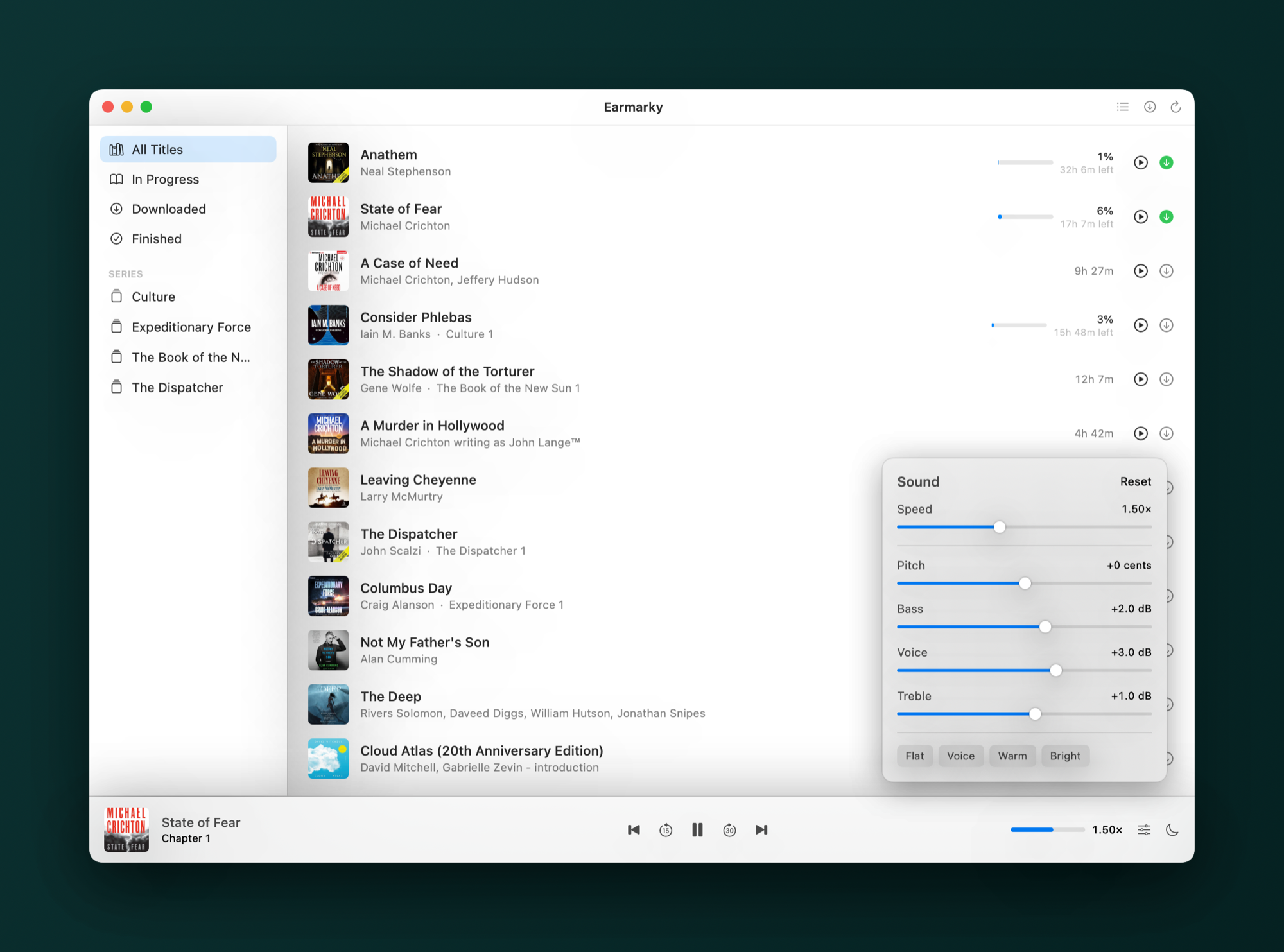This screenshot has width=1284, height=952.
Task: Skip forward 30 seconds
Action: coord(729,830)
